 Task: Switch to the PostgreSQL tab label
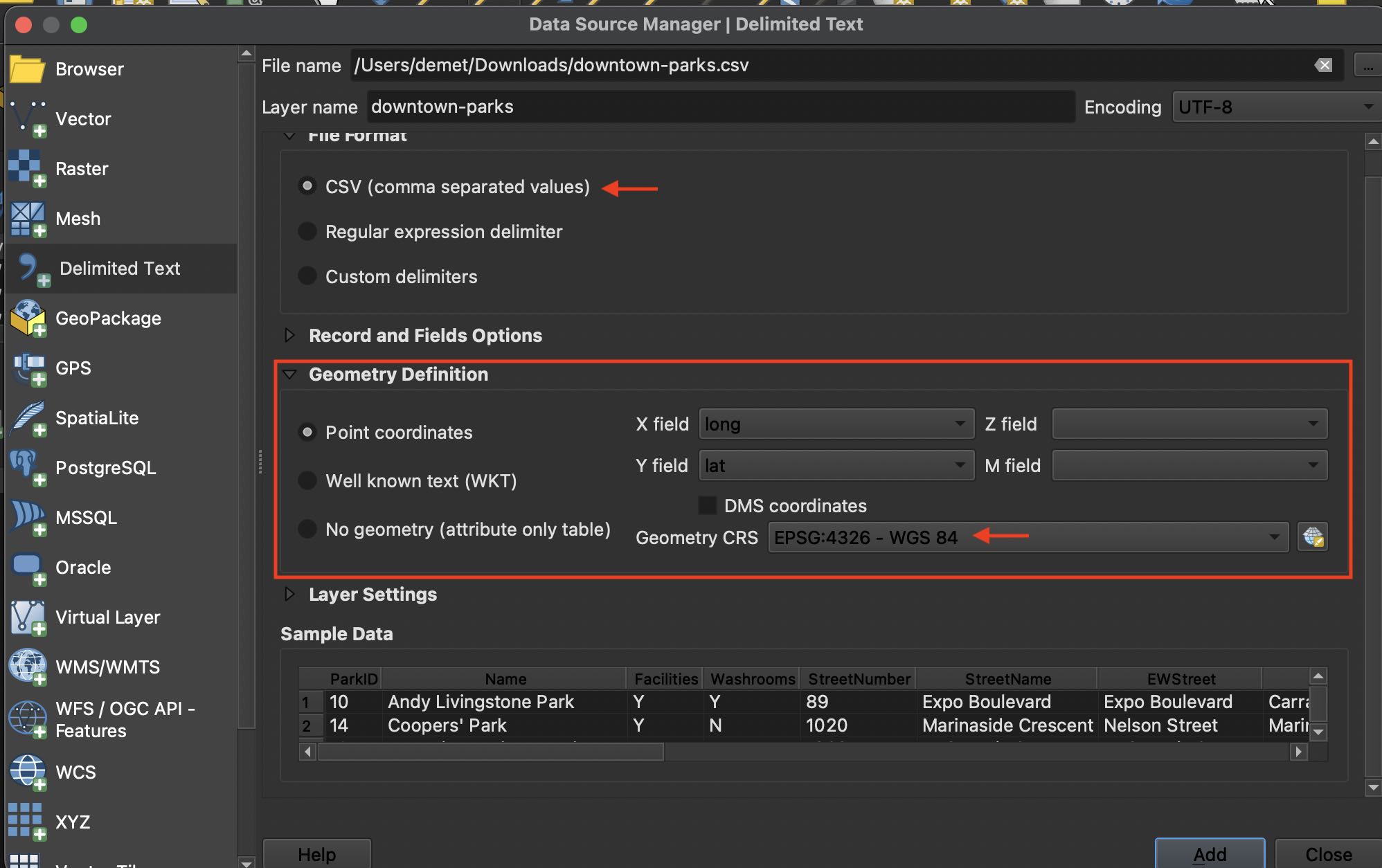(x=105, y=468)
